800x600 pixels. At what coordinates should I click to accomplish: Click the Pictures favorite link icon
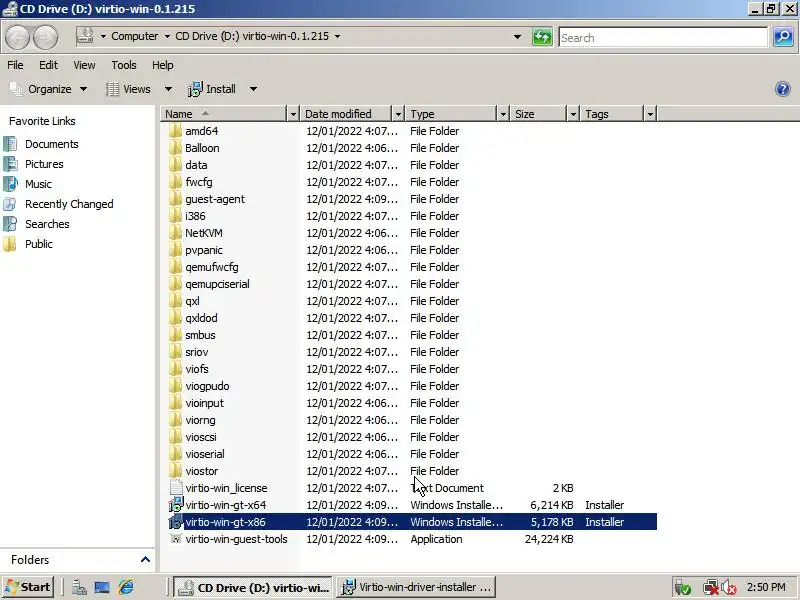[10, 164]
